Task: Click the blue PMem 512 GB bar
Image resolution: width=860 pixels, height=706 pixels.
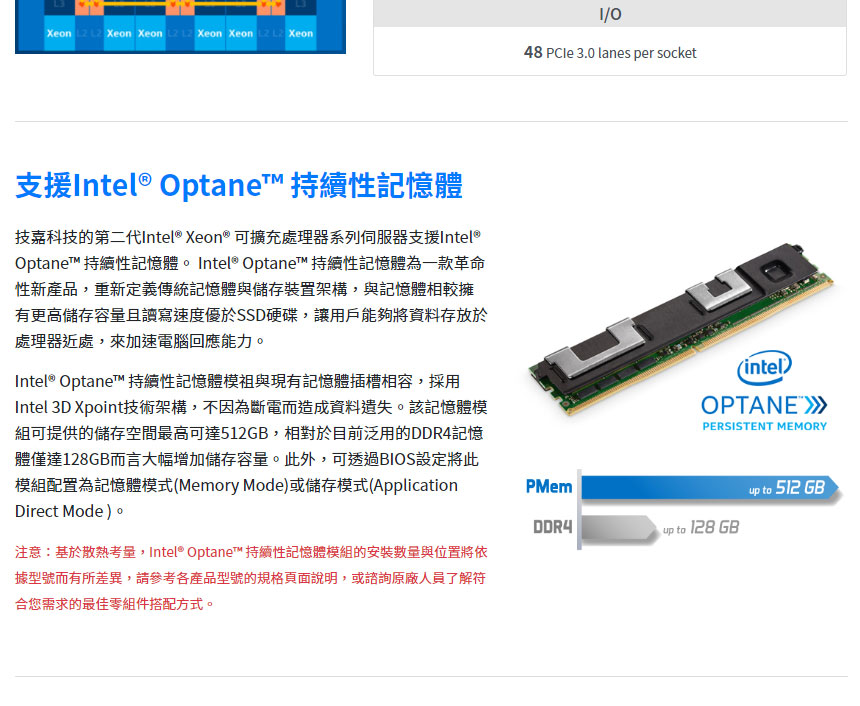Action: [x=710, y=488]
